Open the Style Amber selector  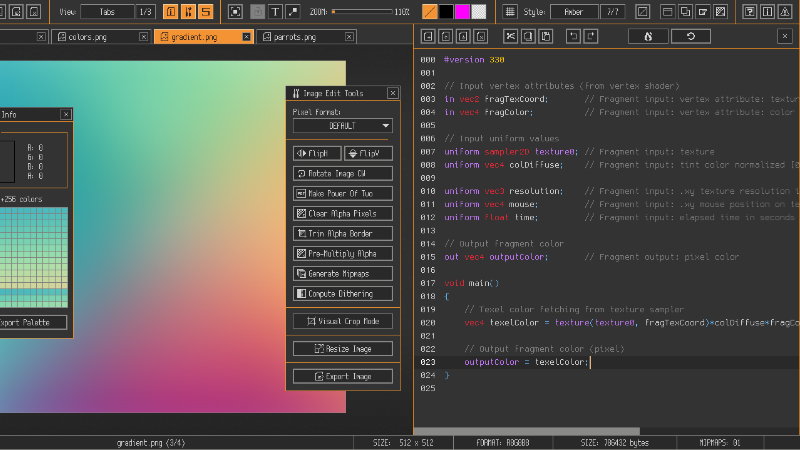574,12
